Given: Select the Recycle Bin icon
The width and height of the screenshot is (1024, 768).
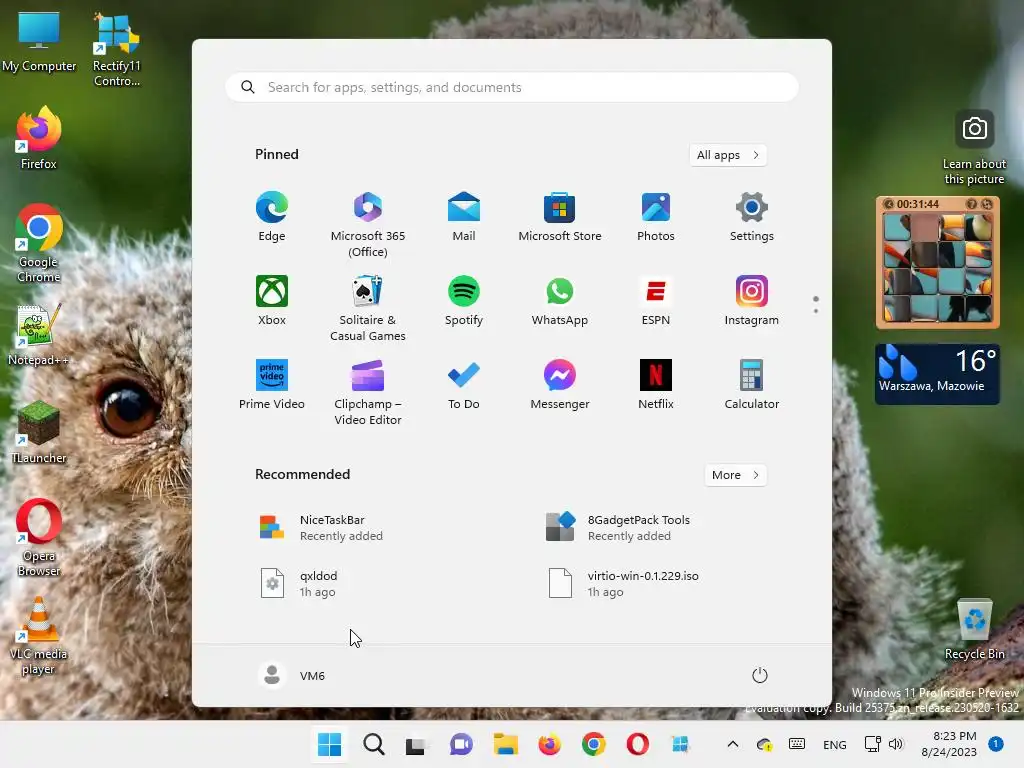Looking at the screenshot, I should tap(974, 629).
